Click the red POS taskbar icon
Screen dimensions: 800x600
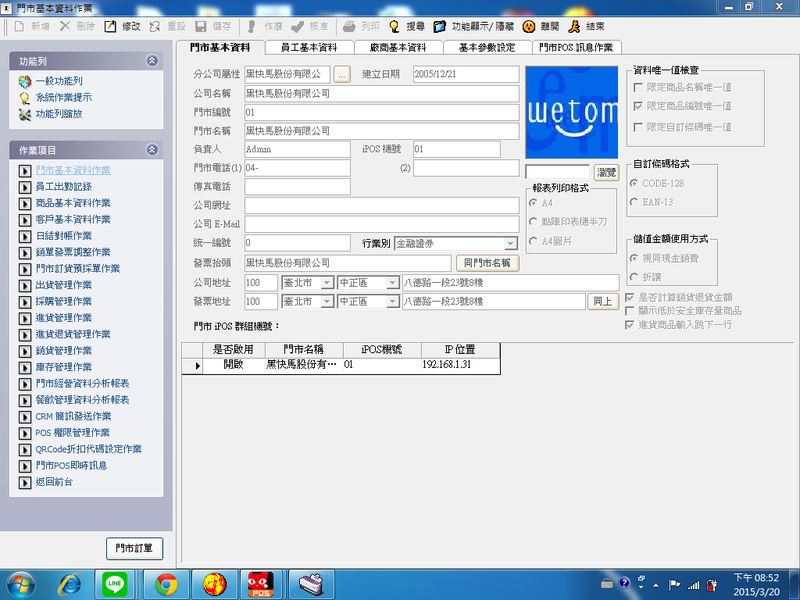click(x=261, y=584)
